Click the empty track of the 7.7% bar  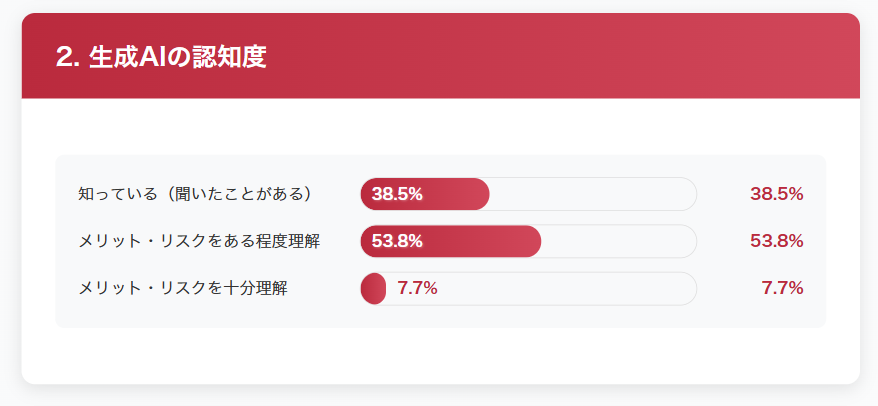point(566,288)
